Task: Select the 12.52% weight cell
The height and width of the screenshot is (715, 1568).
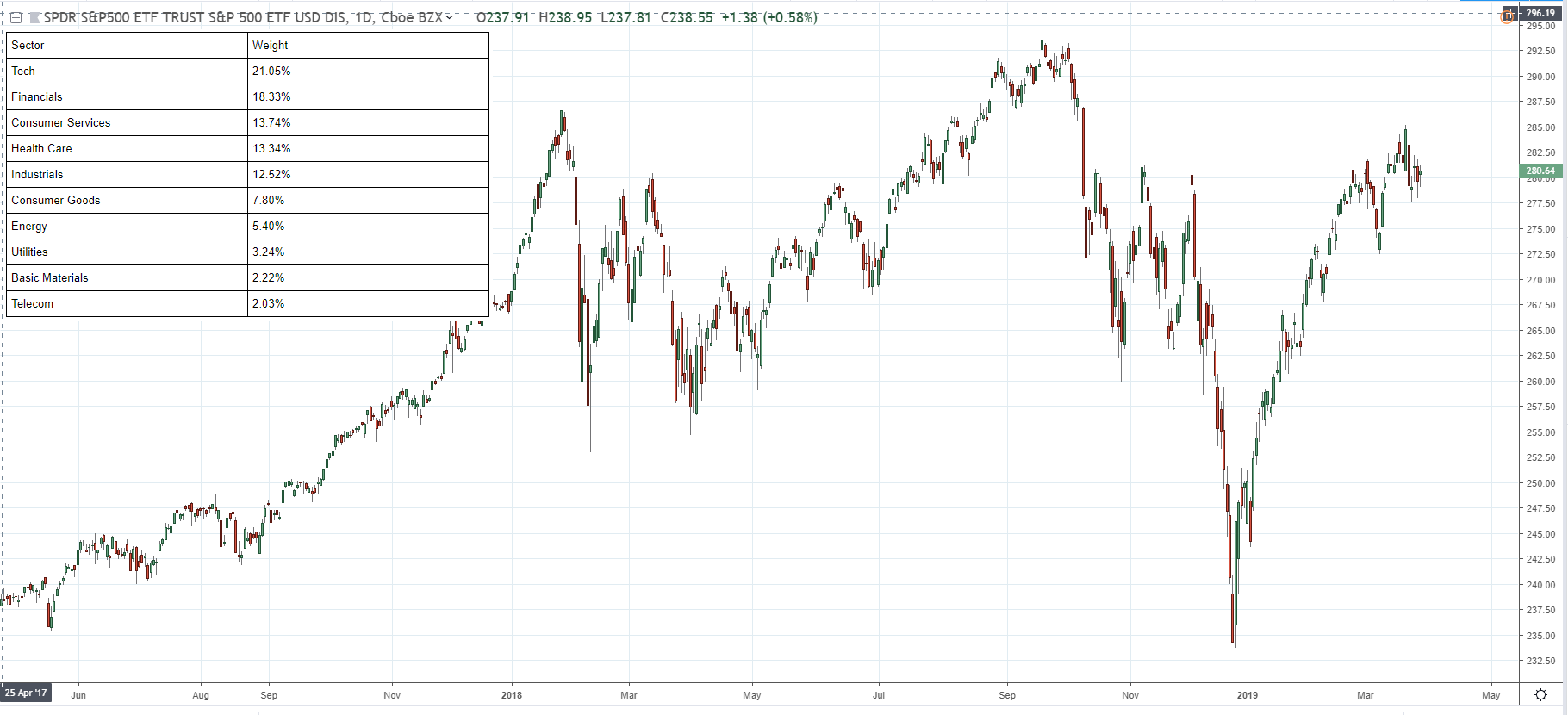Action: coord(368,174)
